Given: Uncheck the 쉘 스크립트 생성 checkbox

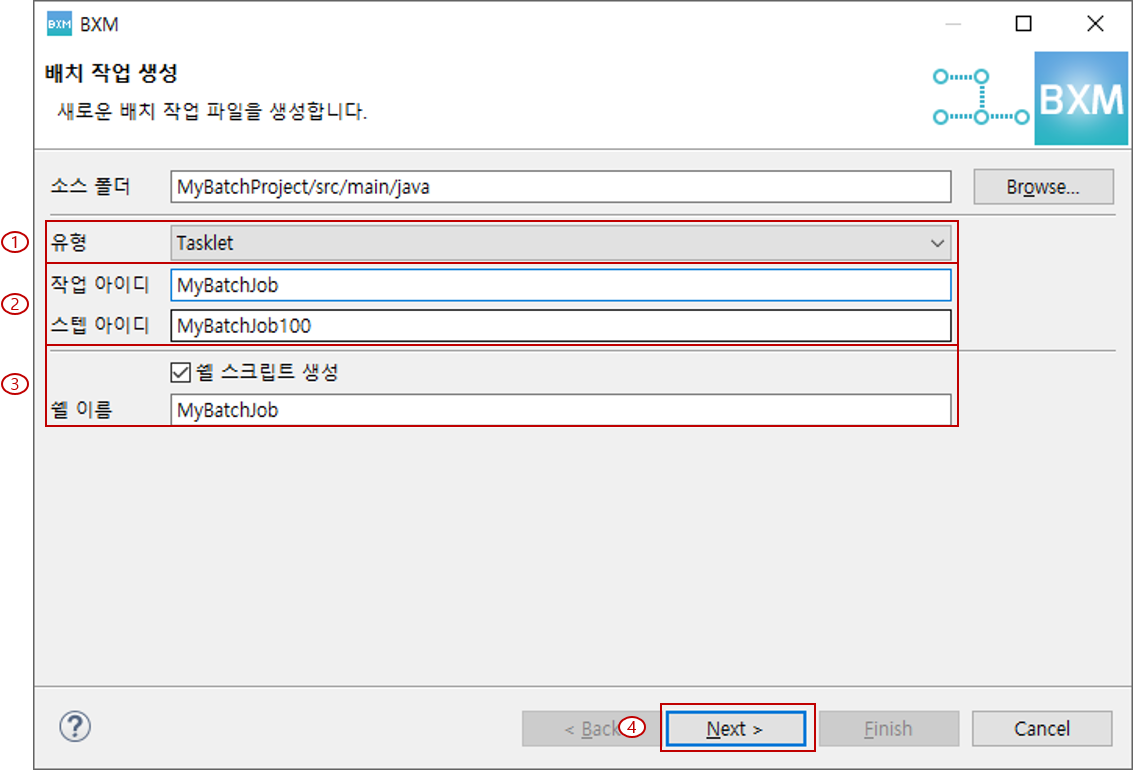Looking at the screenshot, I should [180, 371].
